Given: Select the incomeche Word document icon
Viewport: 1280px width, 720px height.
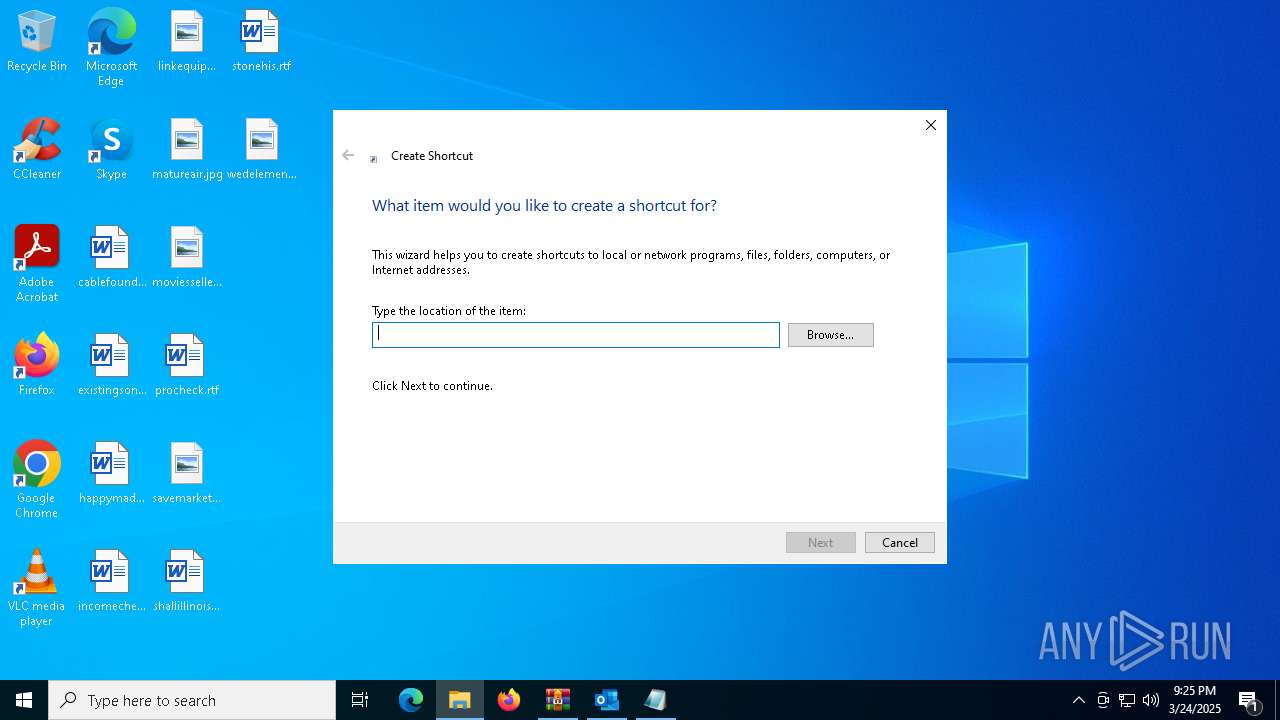Looking at the screenshot, I should [111, 581].
